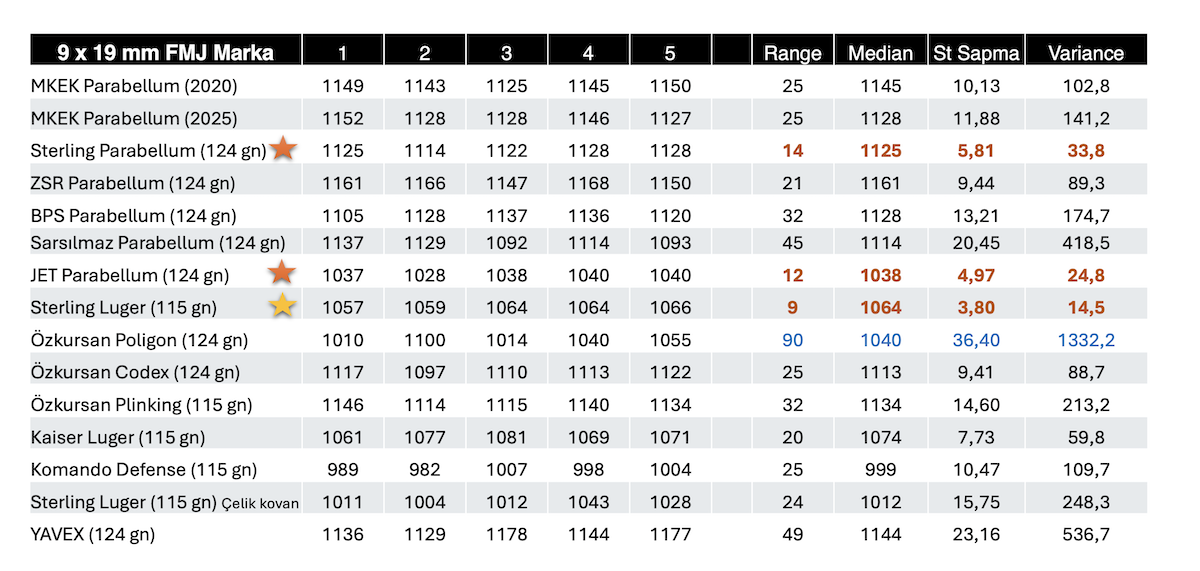Select the Median column header

click(x=880, y=53)
